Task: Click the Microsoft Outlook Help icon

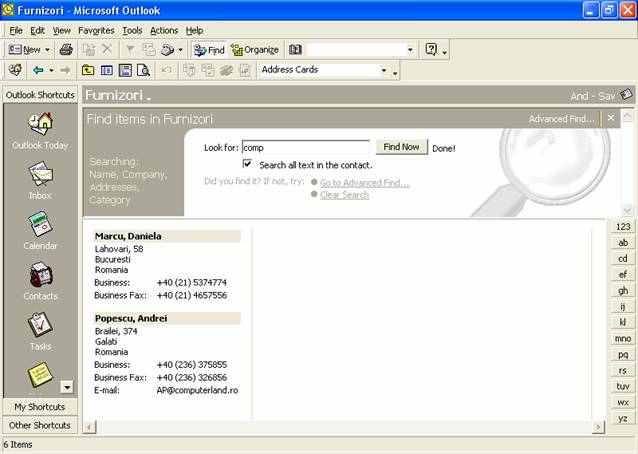Action: click(431, 50)
